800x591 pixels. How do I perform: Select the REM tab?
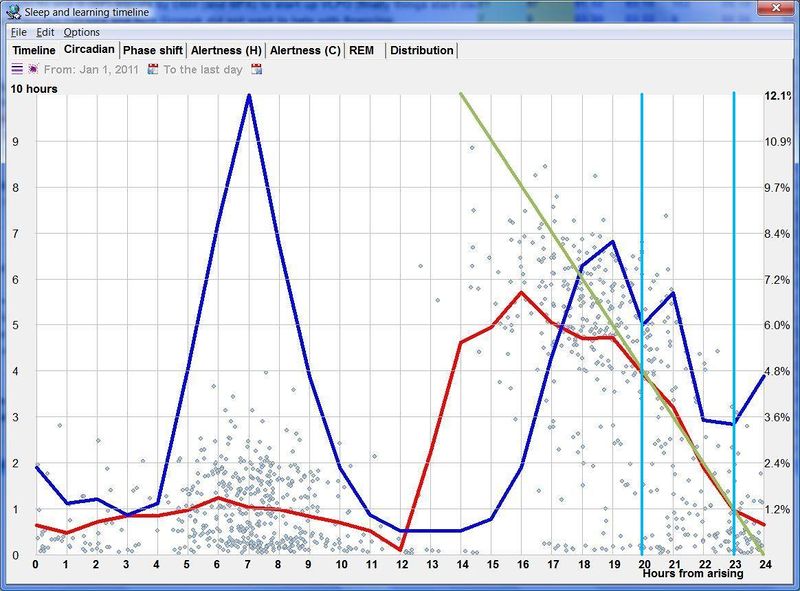pyautogui.click(x=362, y=49)
